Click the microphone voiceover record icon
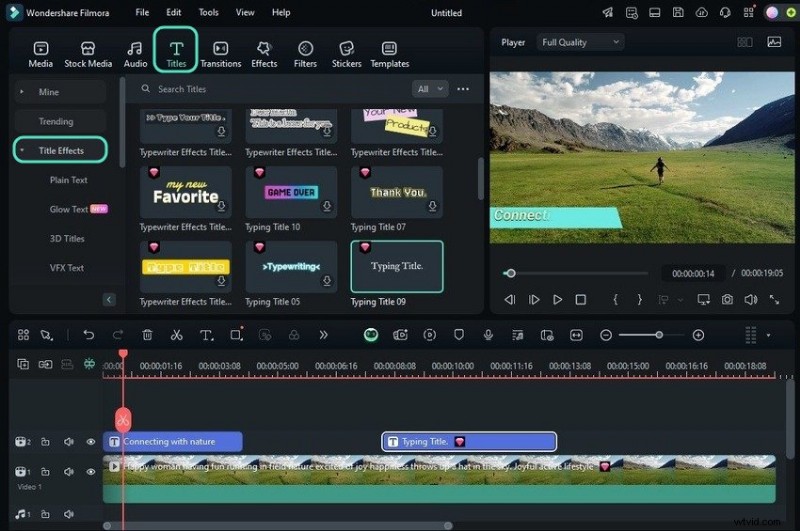 click(488, 335)
